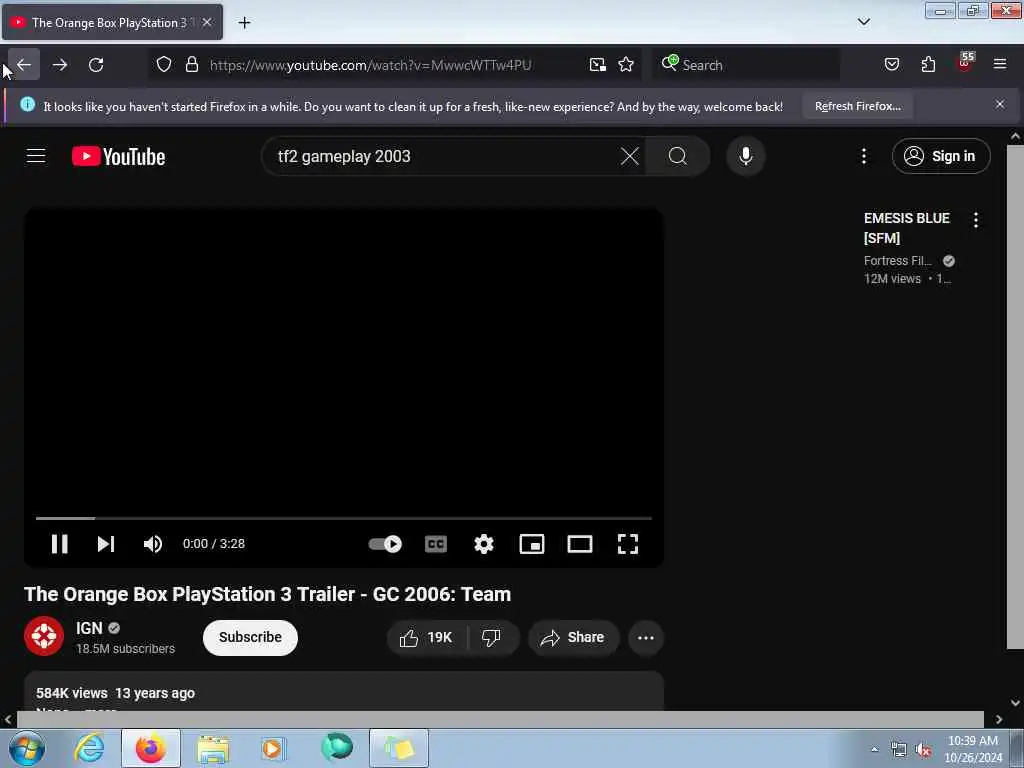
Task: Share the video
Action: coord(573,637)
